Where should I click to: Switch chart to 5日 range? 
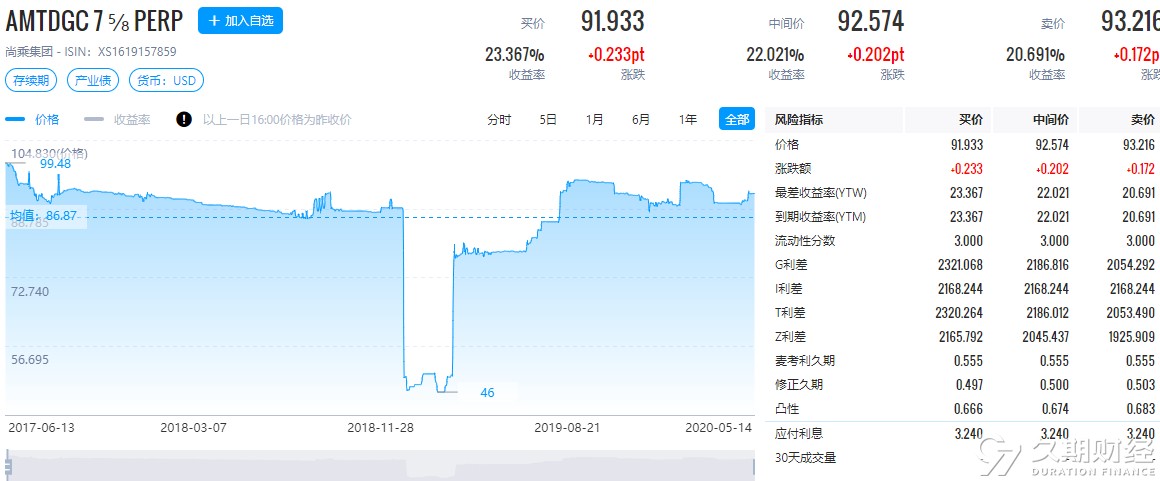548,119
